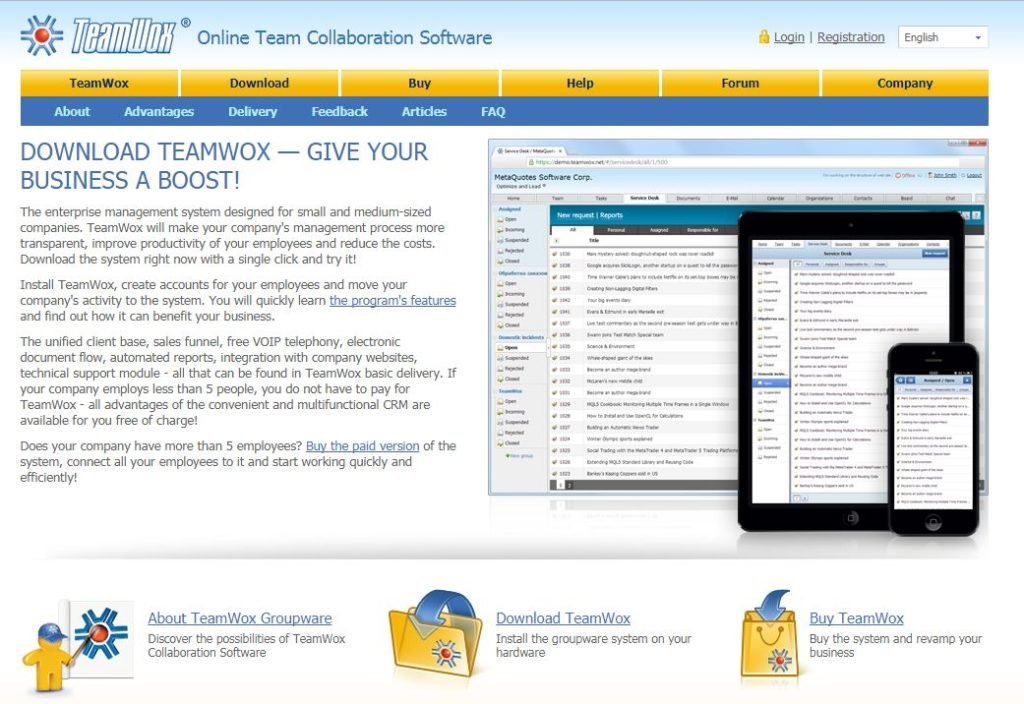This screenshot has width=1024, height=704.
Task: Open the Help main menu tab
Action: point(580,83)
